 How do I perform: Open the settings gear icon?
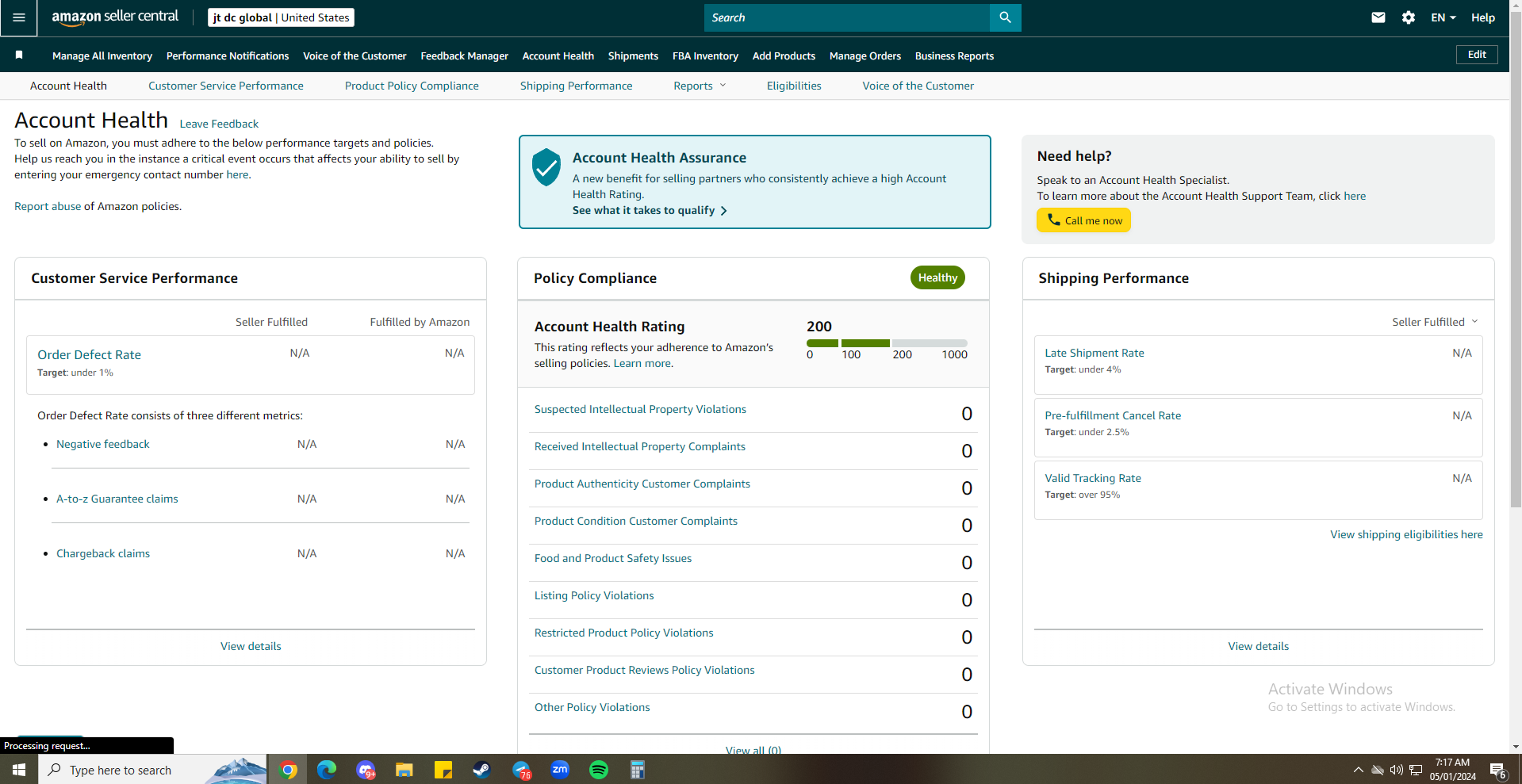coord(1409,17)
